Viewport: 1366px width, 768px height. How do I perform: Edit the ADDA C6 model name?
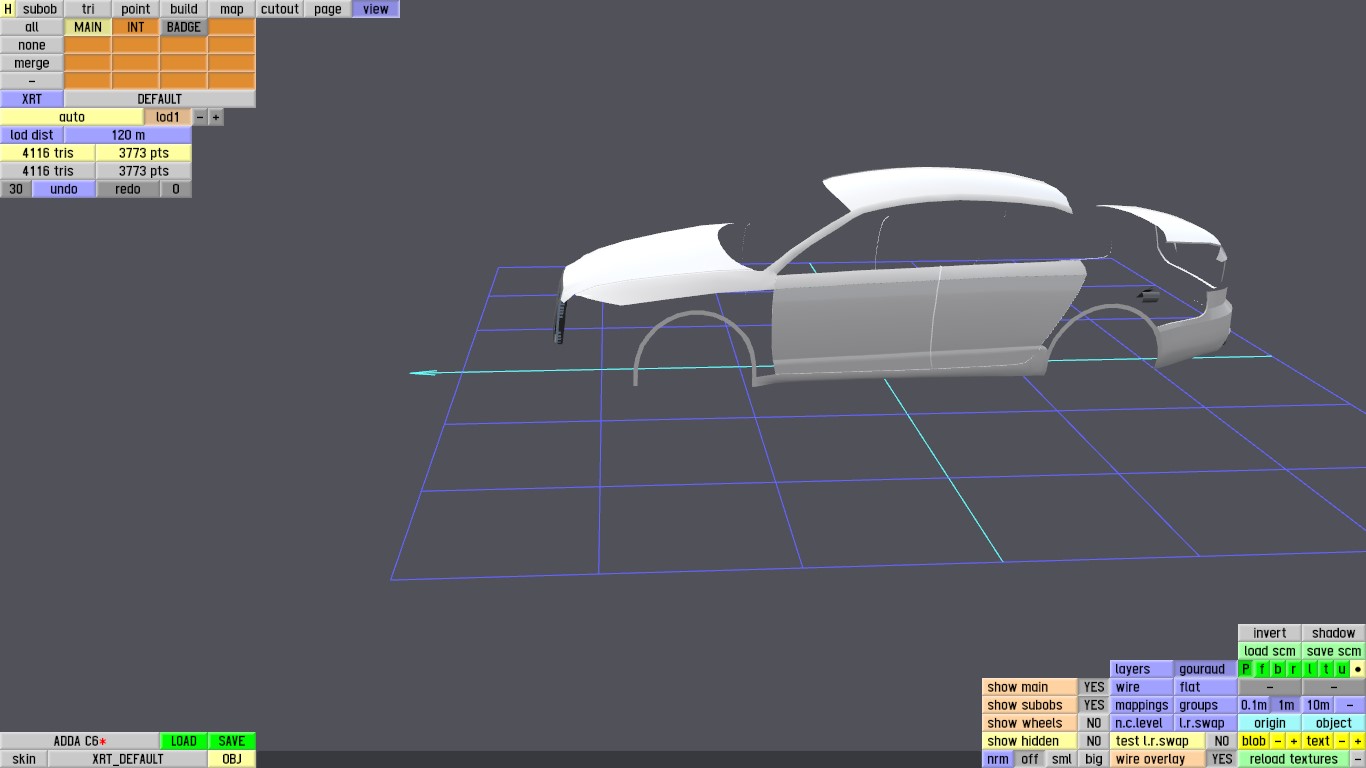(x=80, y=741)
